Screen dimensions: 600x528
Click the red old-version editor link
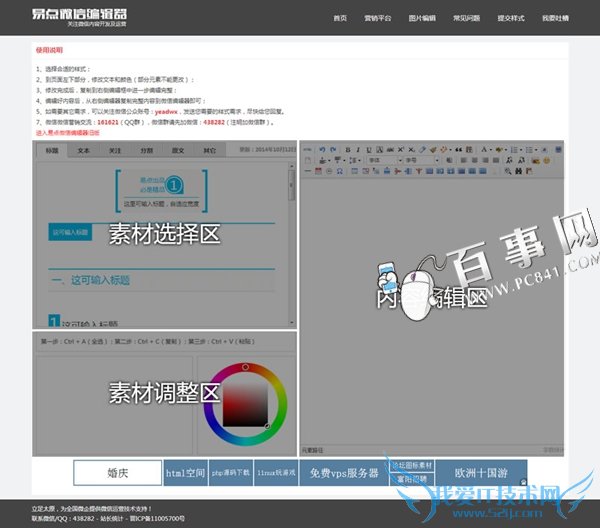68,133
